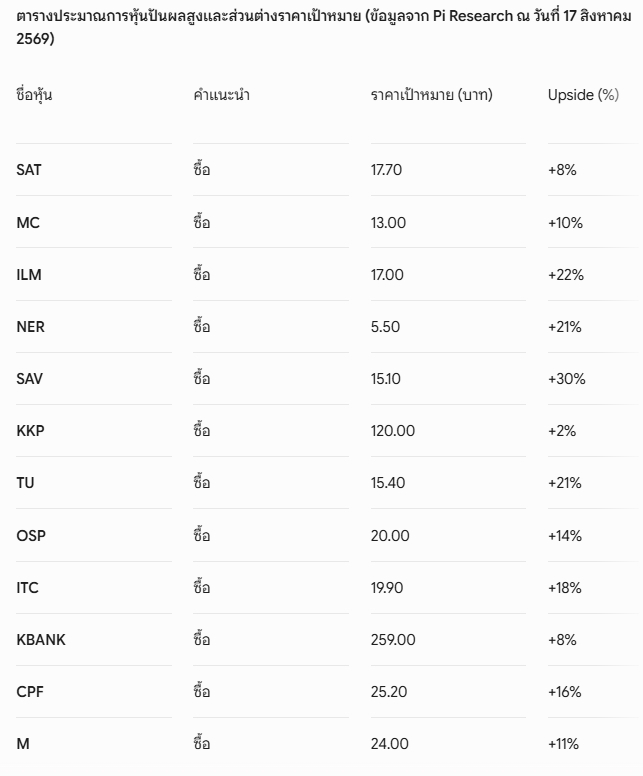Click the ILM stock name

(29, 275)
